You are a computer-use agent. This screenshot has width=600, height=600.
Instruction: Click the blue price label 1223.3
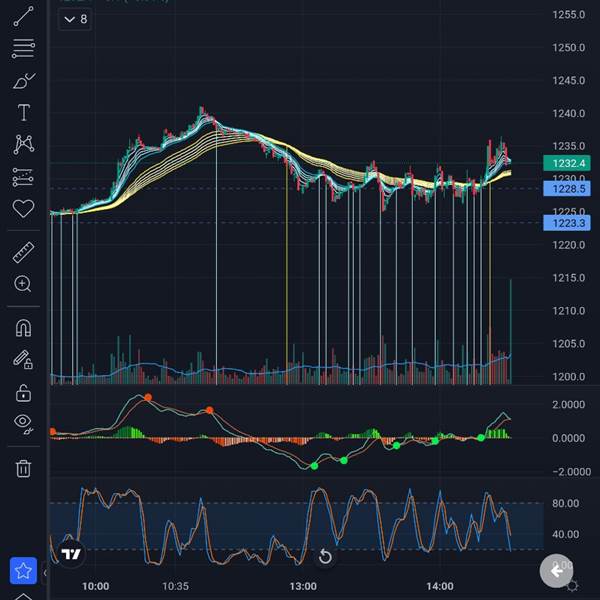[567, 223]
